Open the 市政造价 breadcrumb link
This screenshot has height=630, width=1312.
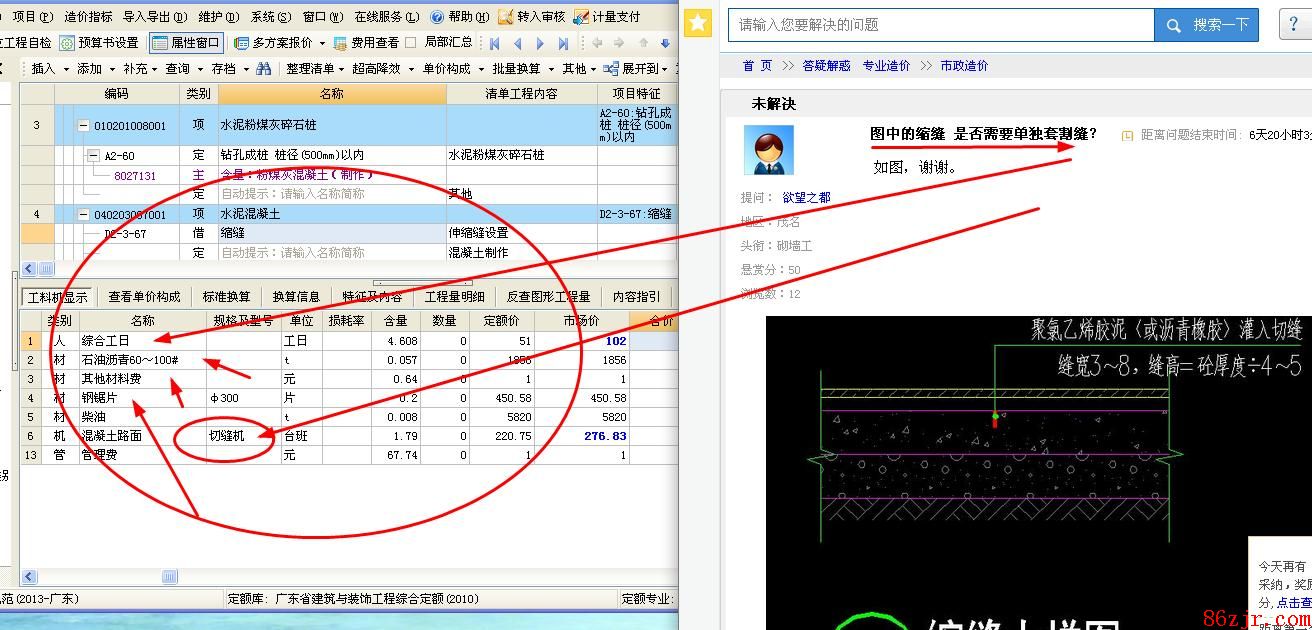964,65
